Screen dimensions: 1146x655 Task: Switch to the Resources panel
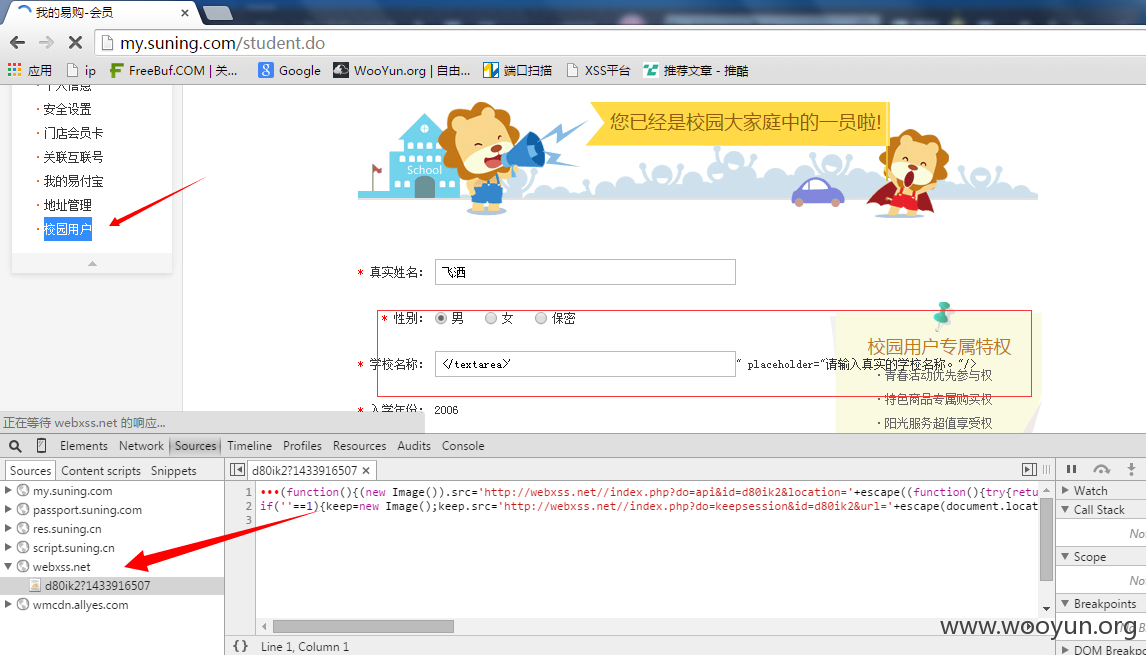(359, 446)
